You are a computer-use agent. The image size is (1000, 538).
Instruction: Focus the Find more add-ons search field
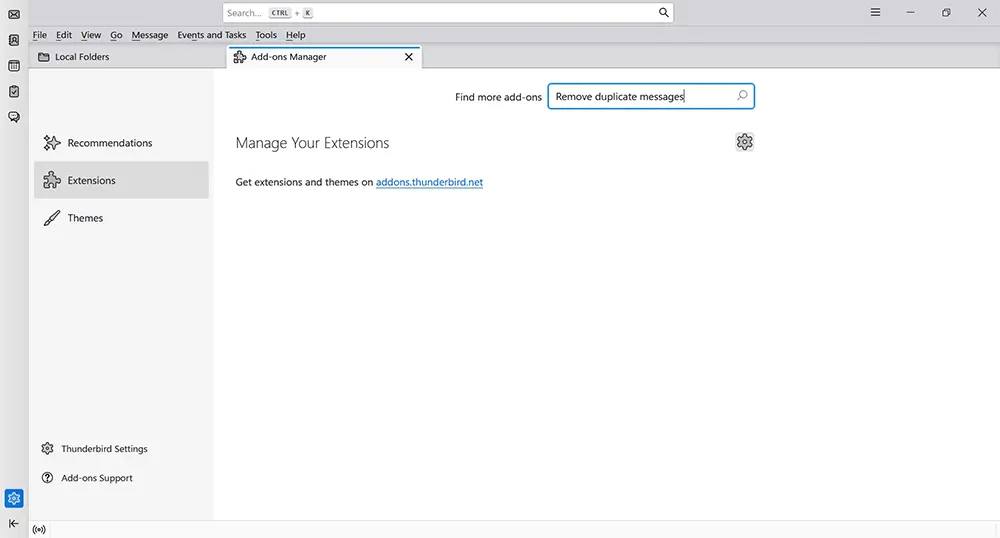tap(651, 96)
